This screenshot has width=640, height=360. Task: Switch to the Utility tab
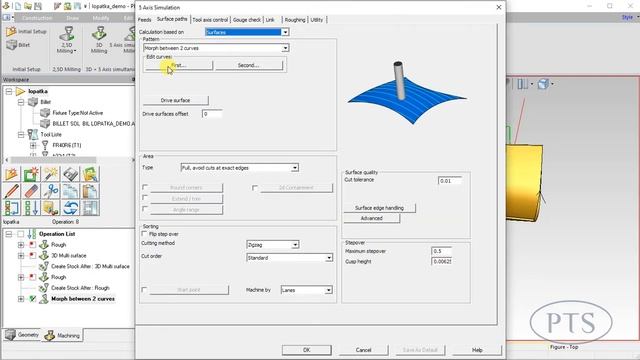tap(317, 20)
